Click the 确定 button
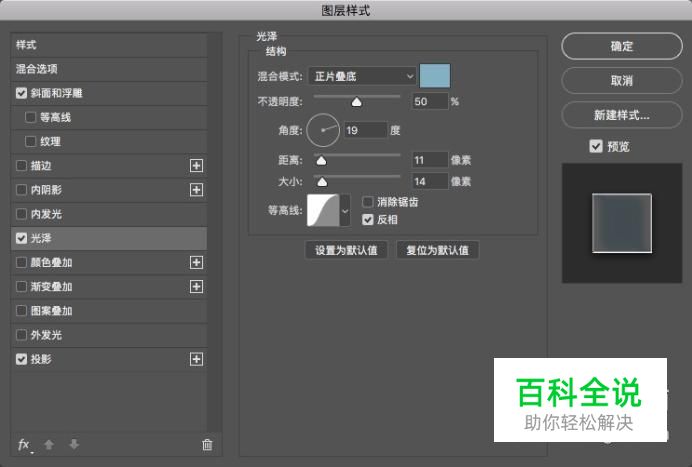This screenshot has width=692, height=467. coord(622,46)
